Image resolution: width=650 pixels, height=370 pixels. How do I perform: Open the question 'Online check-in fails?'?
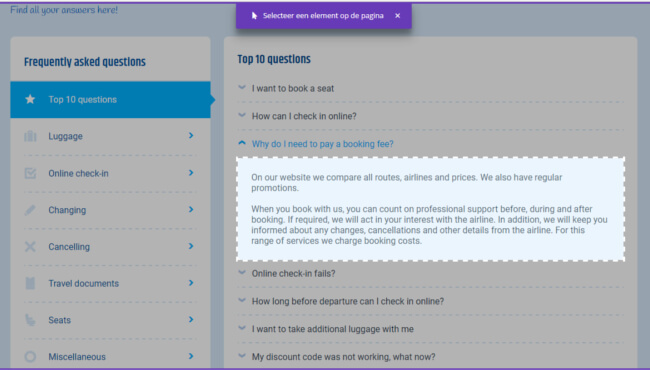tap(293, 273)
